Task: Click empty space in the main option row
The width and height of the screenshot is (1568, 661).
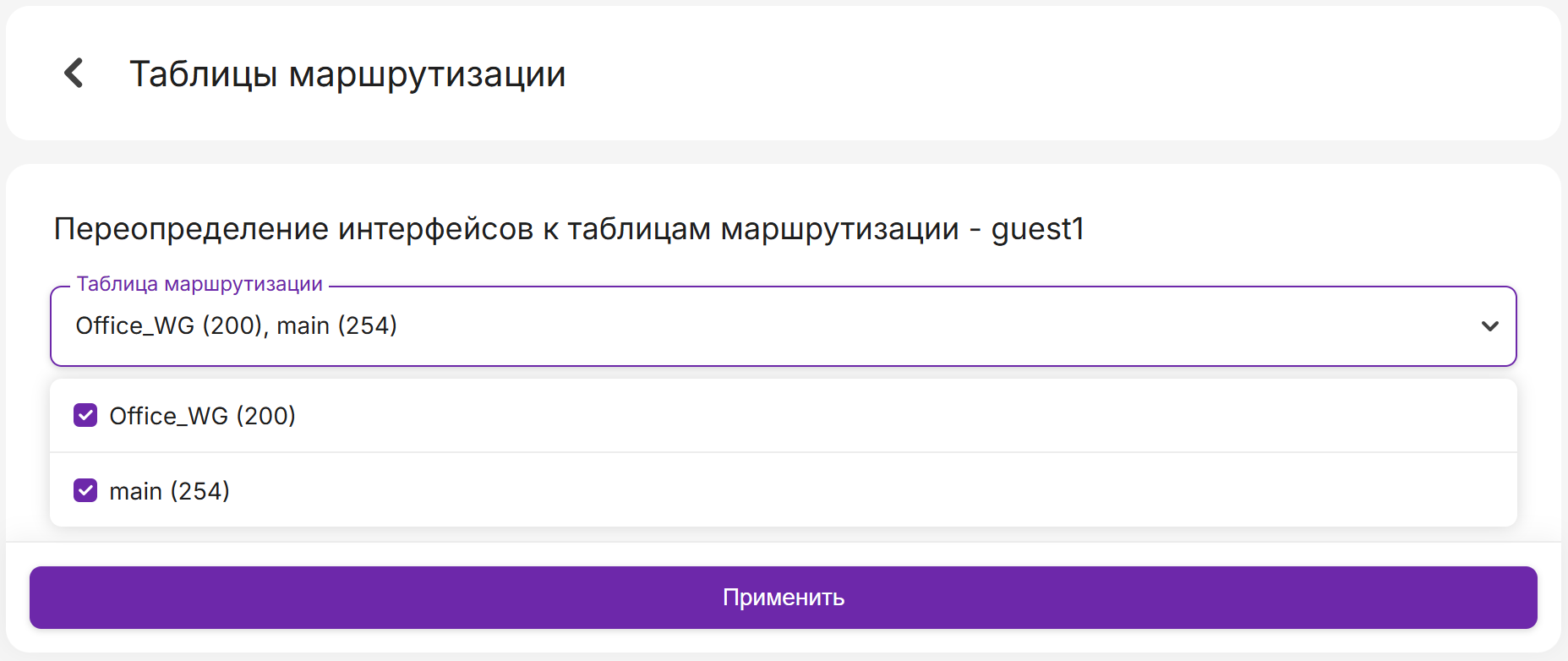Action: pyautogui.click(x=845, y=491)
